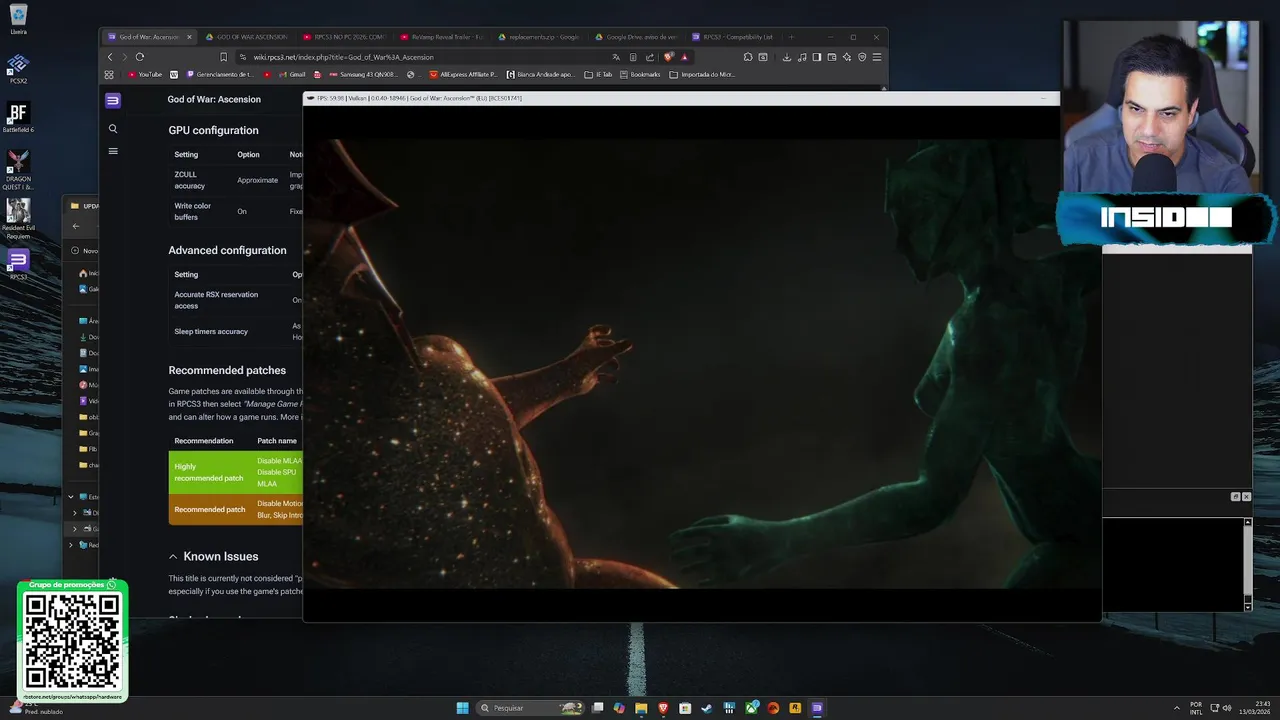Open the Bookmarks folder in bookmarks bar
Image resolution: width=1280 pixels, height=720 pixels.
(640, 74)
